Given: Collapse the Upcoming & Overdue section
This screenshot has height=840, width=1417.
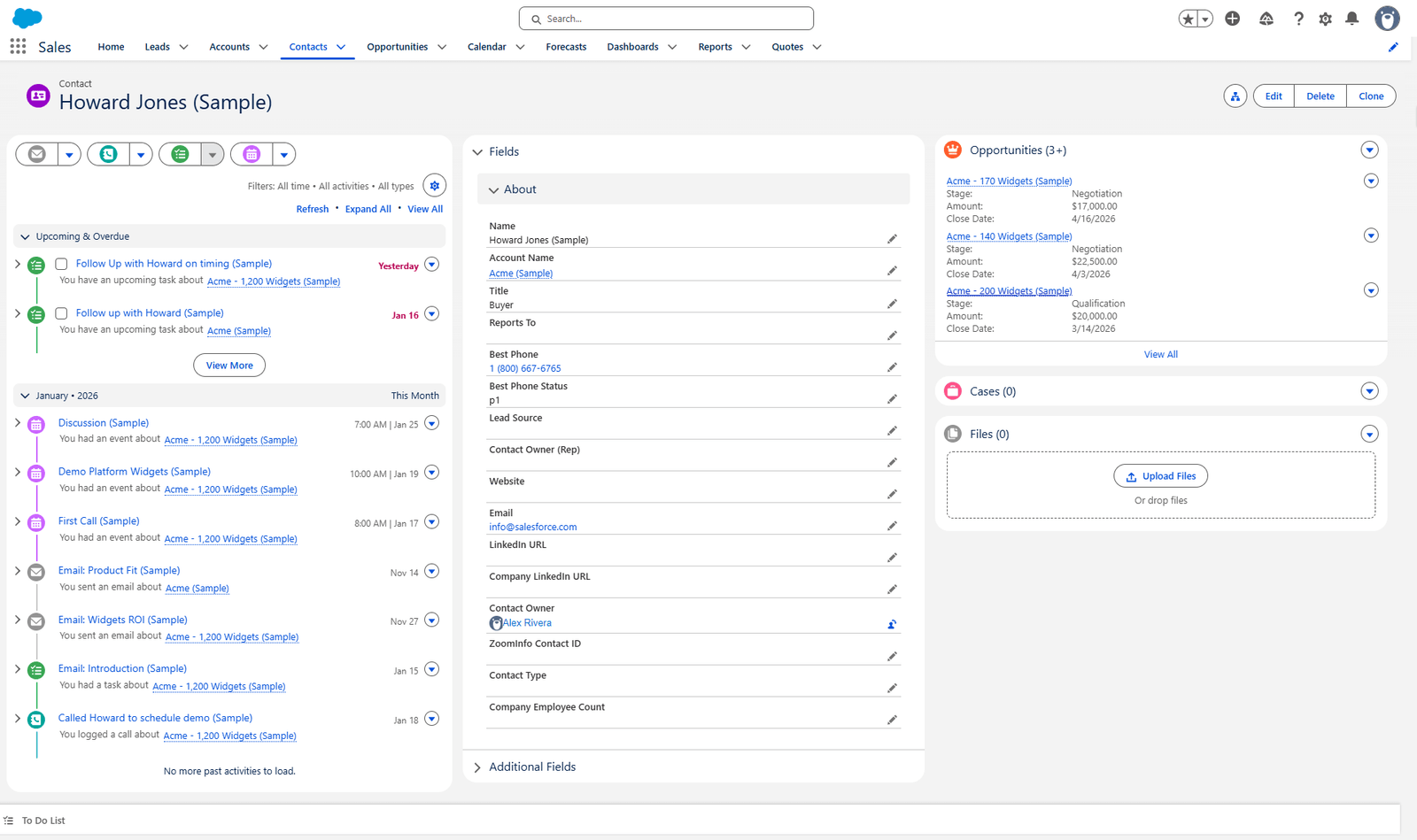Looking at the screenshot, I should coord(25,236).
